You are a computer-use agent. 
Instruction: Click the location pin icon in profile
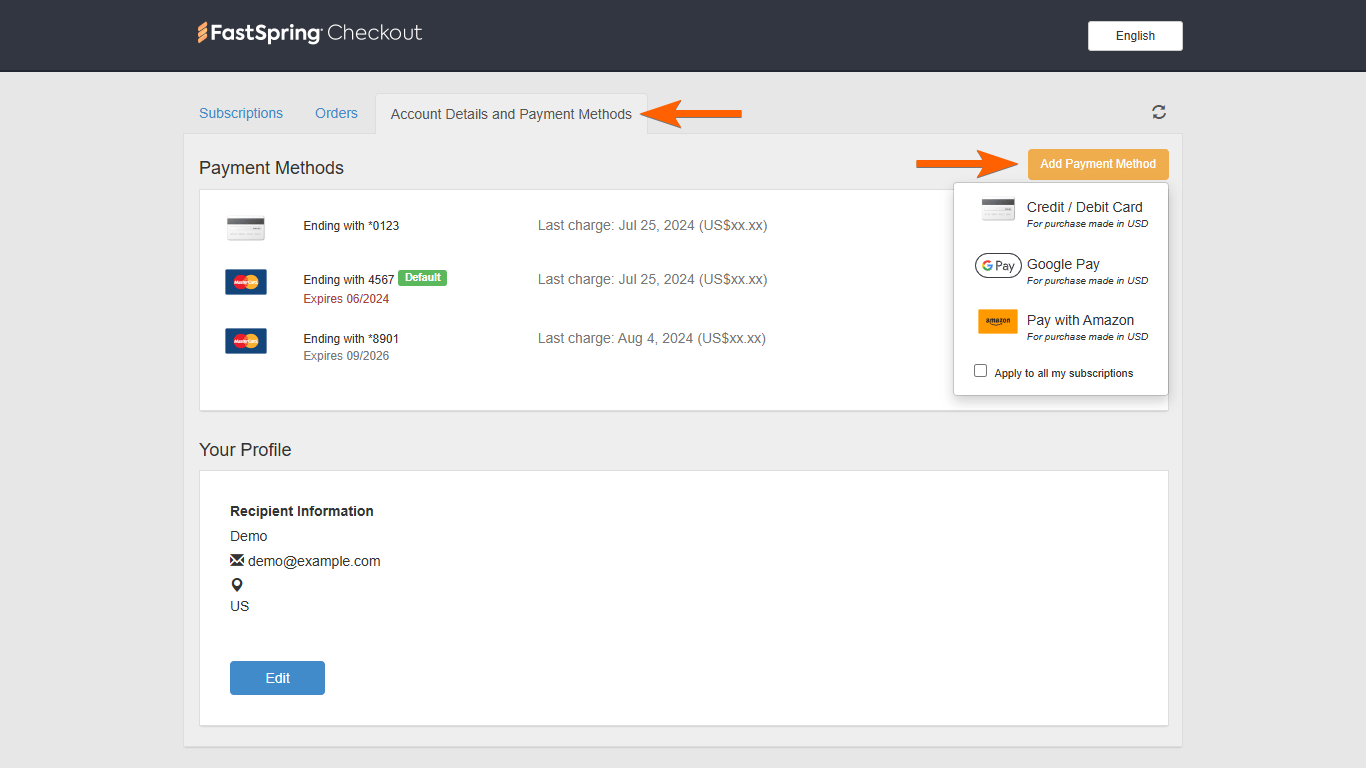237,585
